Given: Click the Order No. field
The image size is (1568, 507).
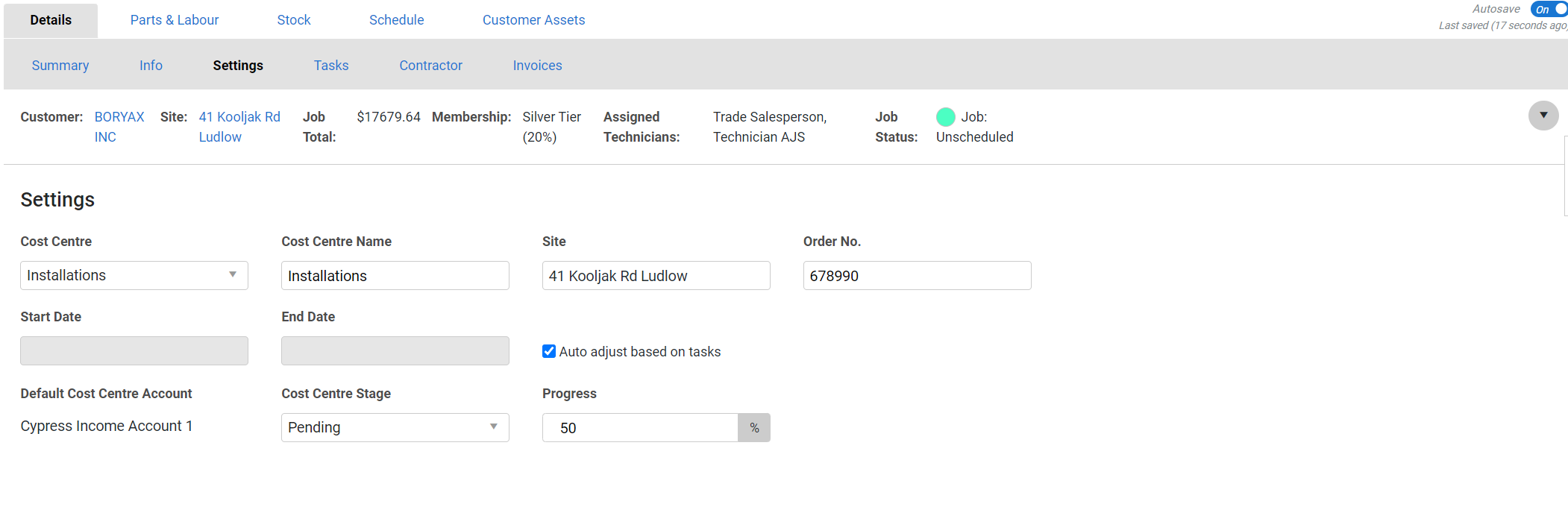Looking at the screenshot, I should [918, 276].
